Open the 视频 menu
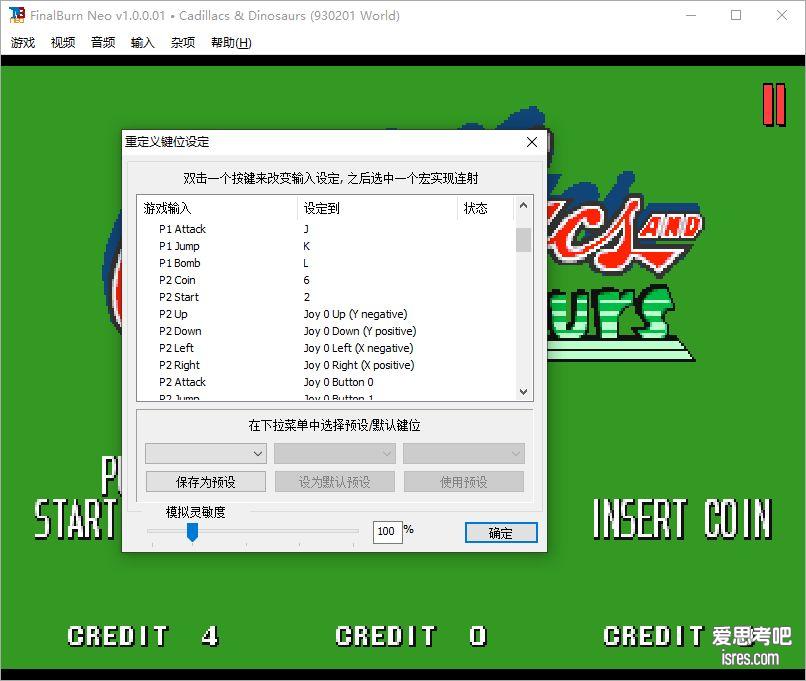The width and height of the screenshot is (806, 681). pyautogui.click(x=63, y=43)
